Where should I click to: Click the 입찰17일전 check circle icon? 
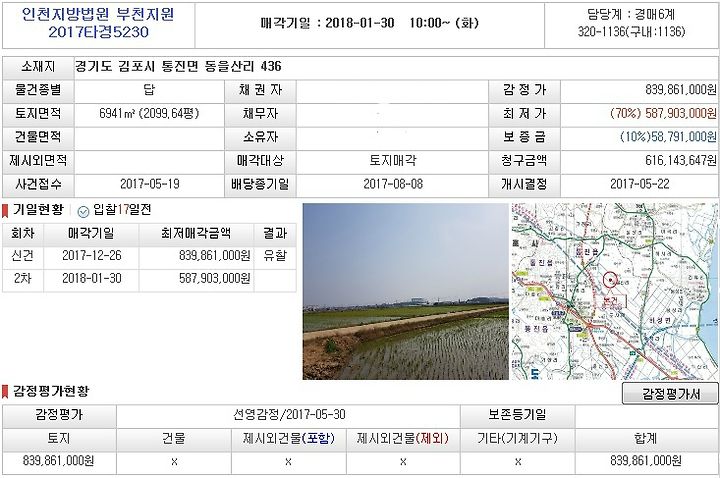tap(83, 211)
